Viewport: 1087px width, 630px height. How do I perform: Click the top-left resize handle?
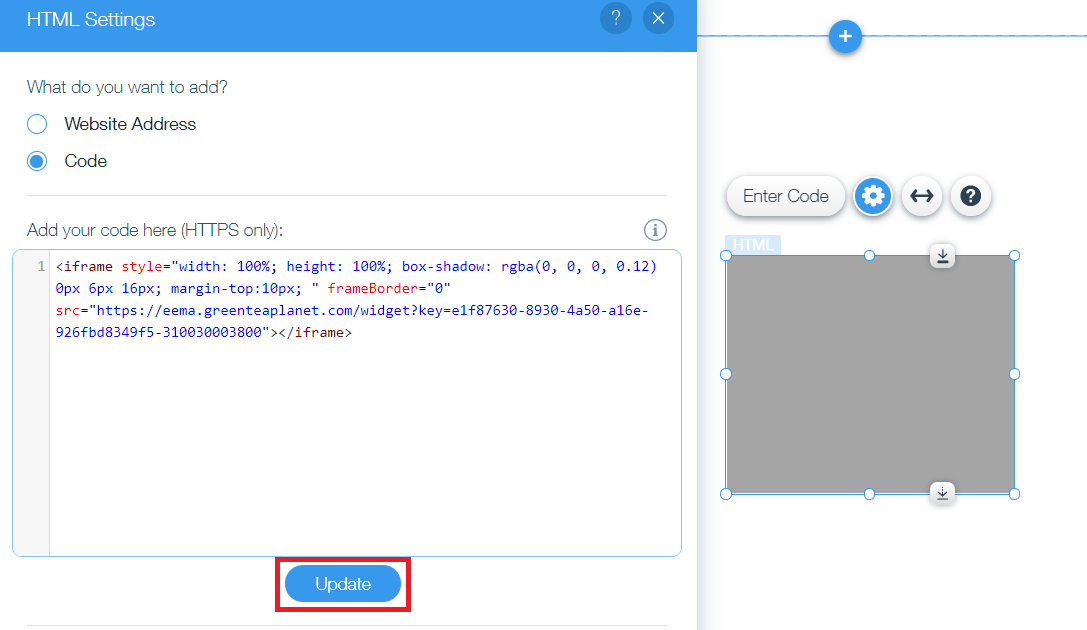pos(726,256)
